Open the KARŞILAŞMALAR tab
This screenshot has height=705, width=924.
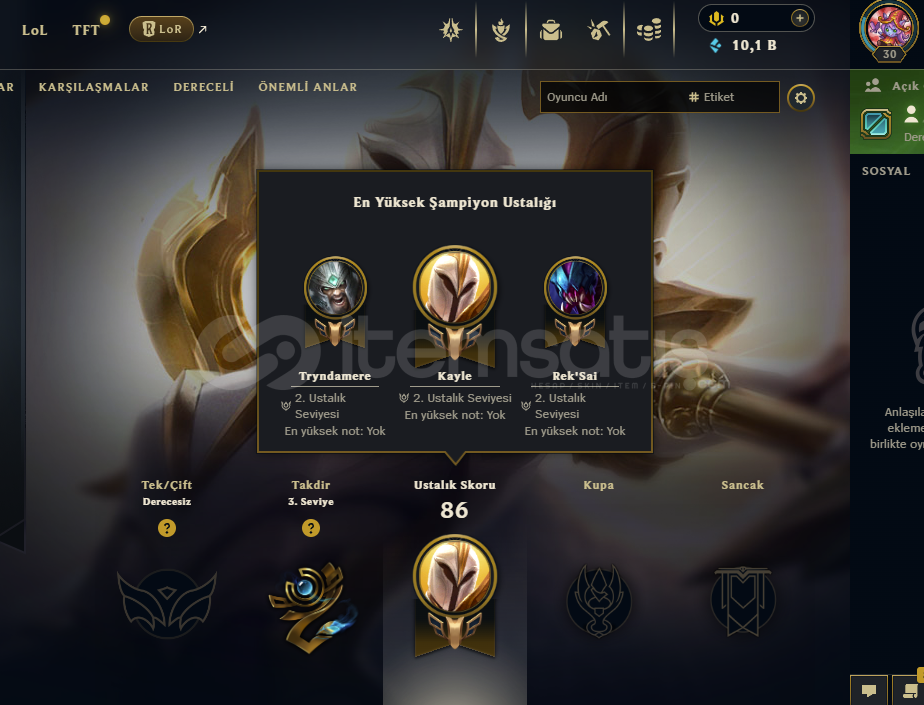94,87
